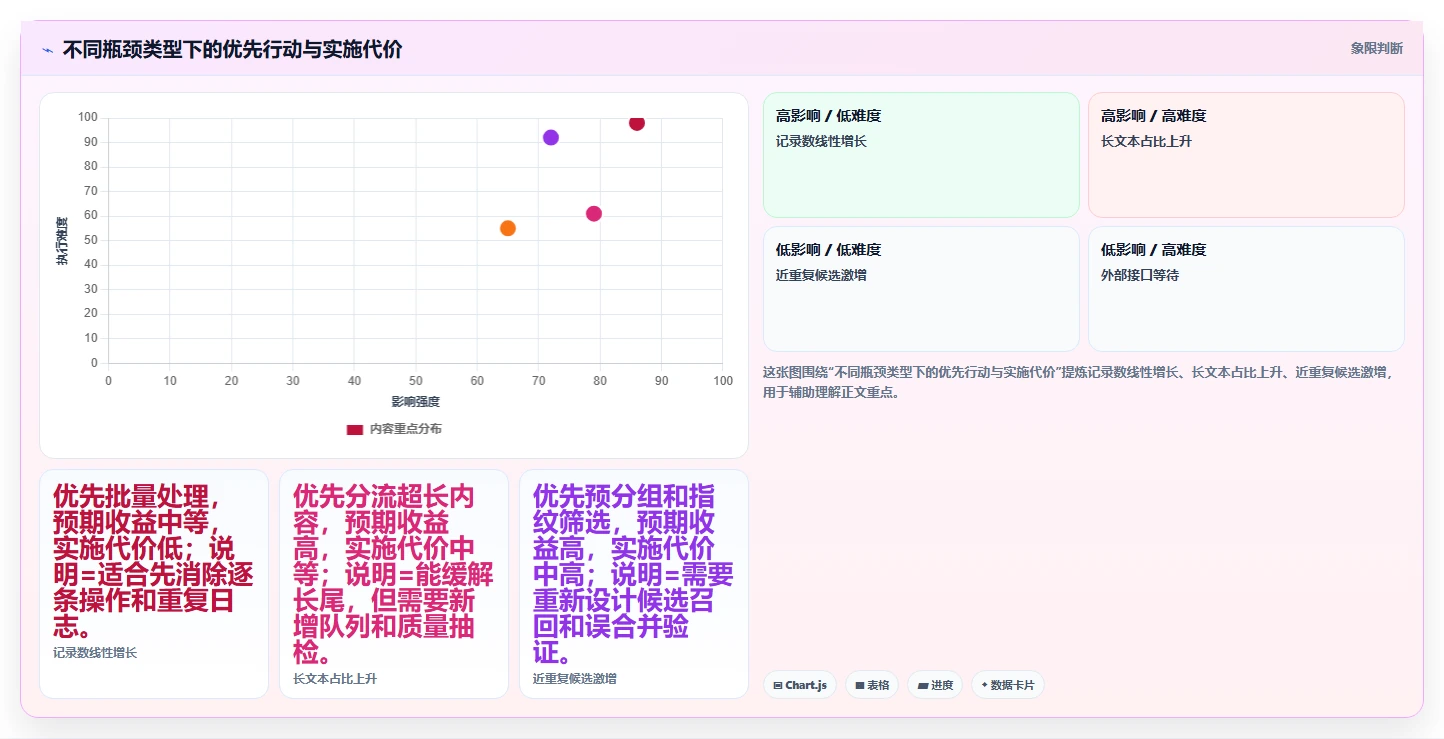
Task: Click 记录数线性增长 in the green quadrant
Action: pyautogui.click(x=821, y=142)
